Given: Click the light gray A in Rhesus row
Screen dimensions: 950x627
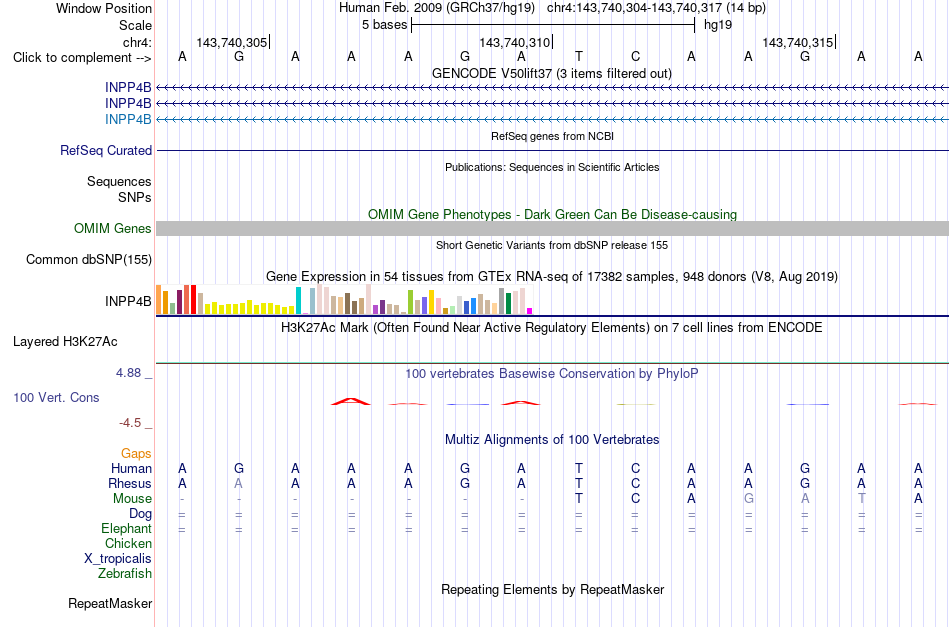Looking at the screenshot, I should (x=239, y=483).
